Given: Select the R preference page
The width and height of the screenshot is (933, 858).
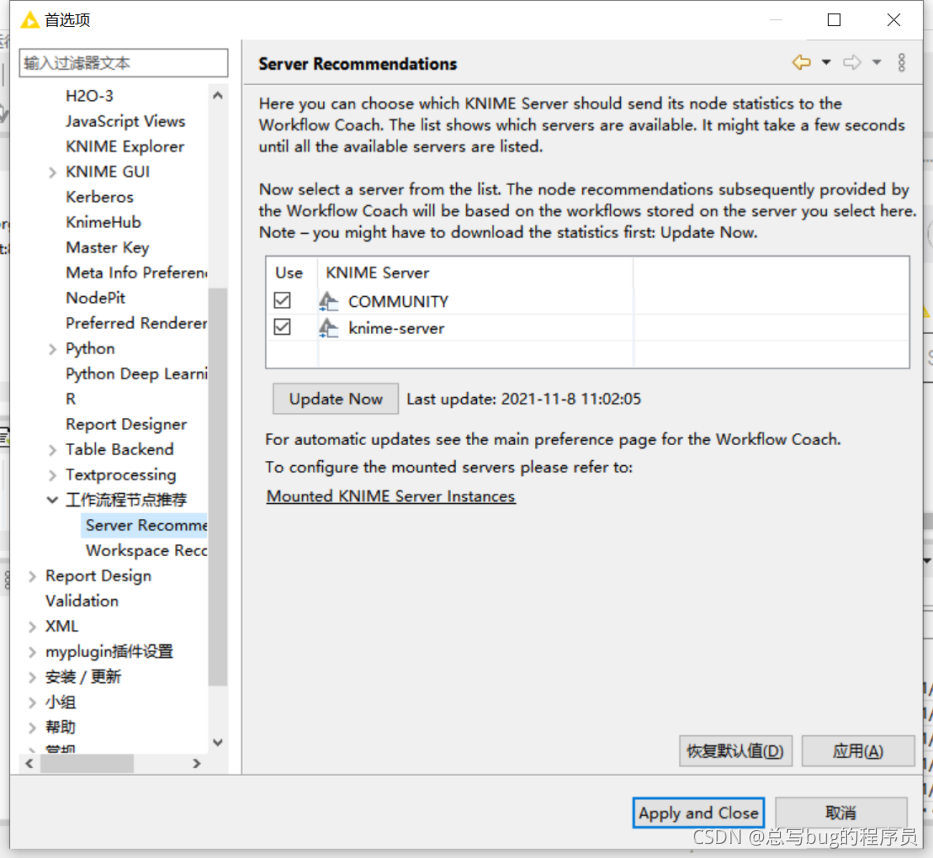Looking at the screenshot, I should (71, 399).
